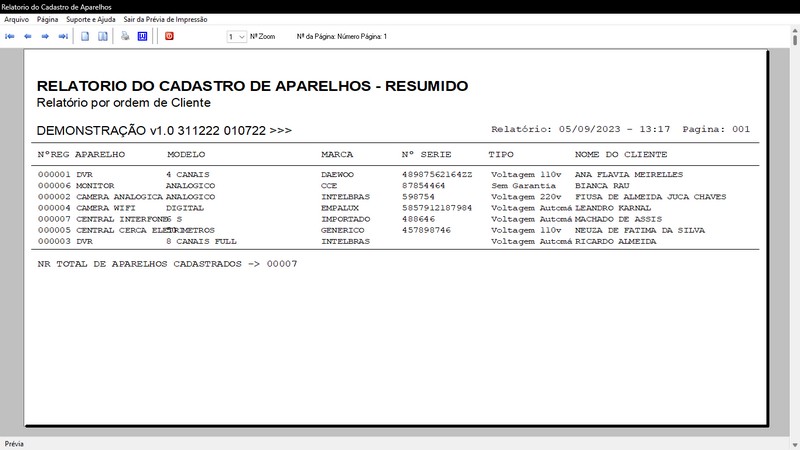800x450 pixels.
Task: Click brand 'CCE'
Action: 329,186
